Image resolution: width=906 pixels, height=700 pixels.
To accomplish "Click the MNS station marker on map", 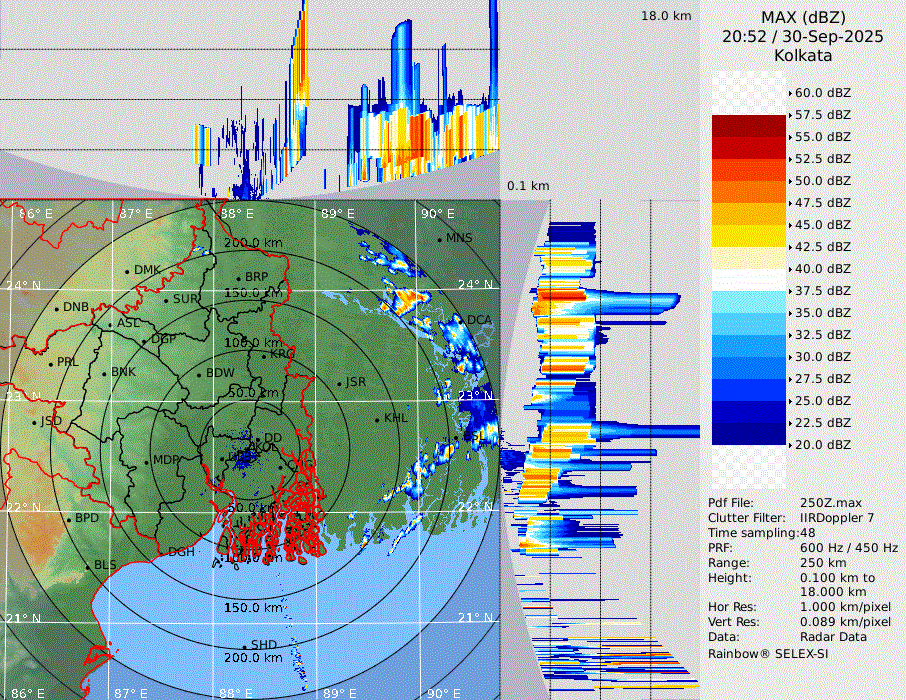I will click(x=440, y=239).
